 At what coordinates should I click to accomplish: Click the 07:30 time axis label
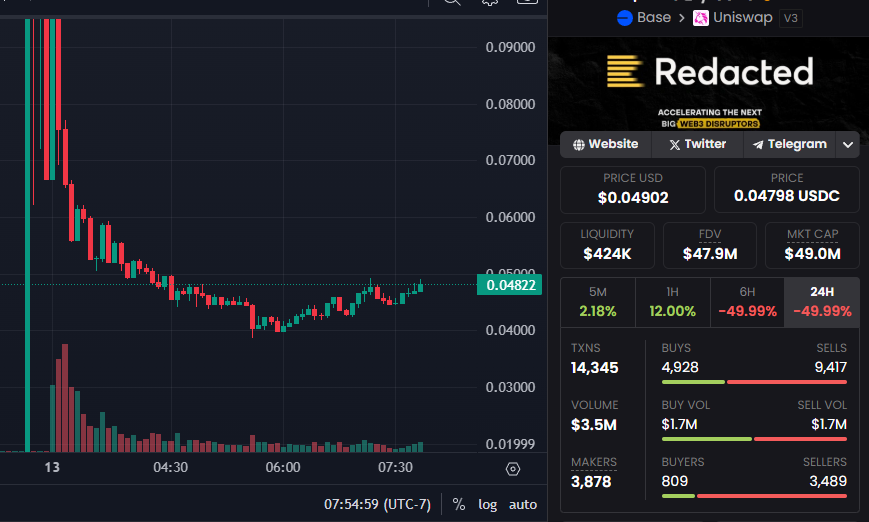tap(395, 468)
